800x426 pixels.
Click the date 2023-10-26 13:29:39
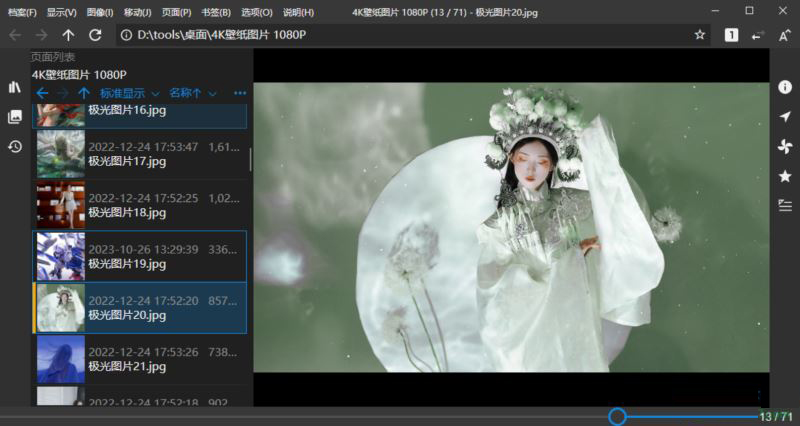point(143,249)
